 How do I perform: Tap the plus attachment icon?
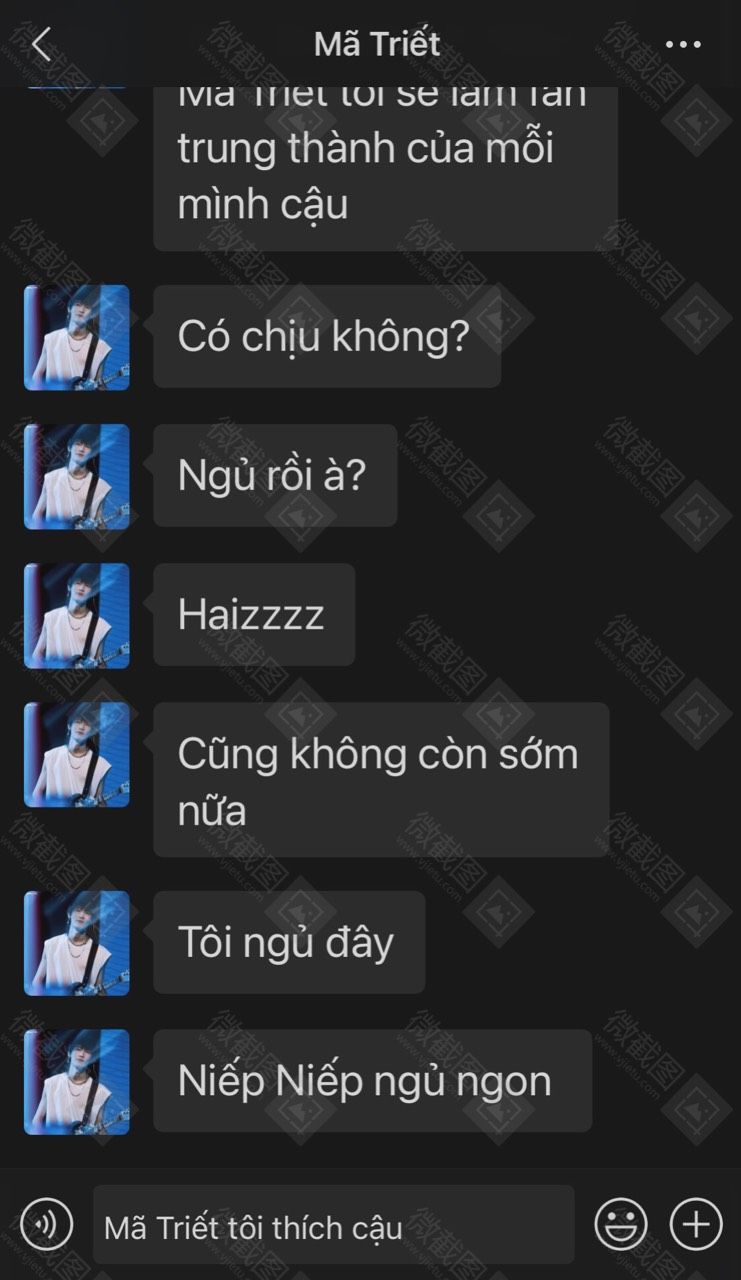[696, 1223]
